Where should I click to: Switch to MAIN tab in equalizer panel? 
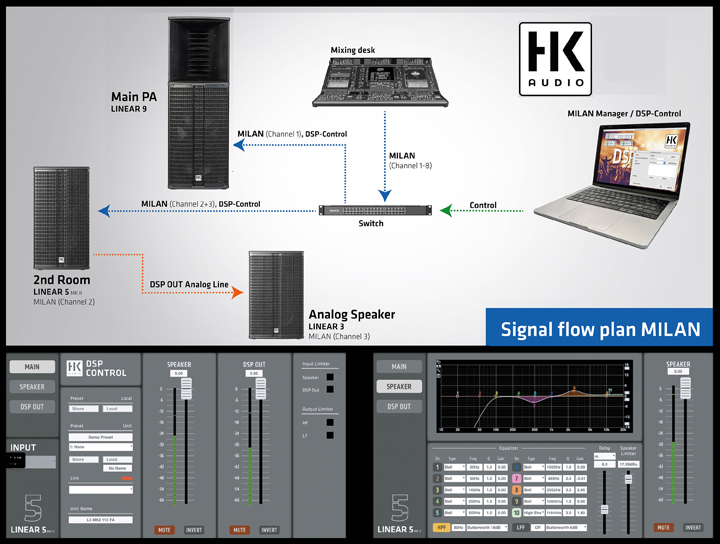click(x=399, y=366)
